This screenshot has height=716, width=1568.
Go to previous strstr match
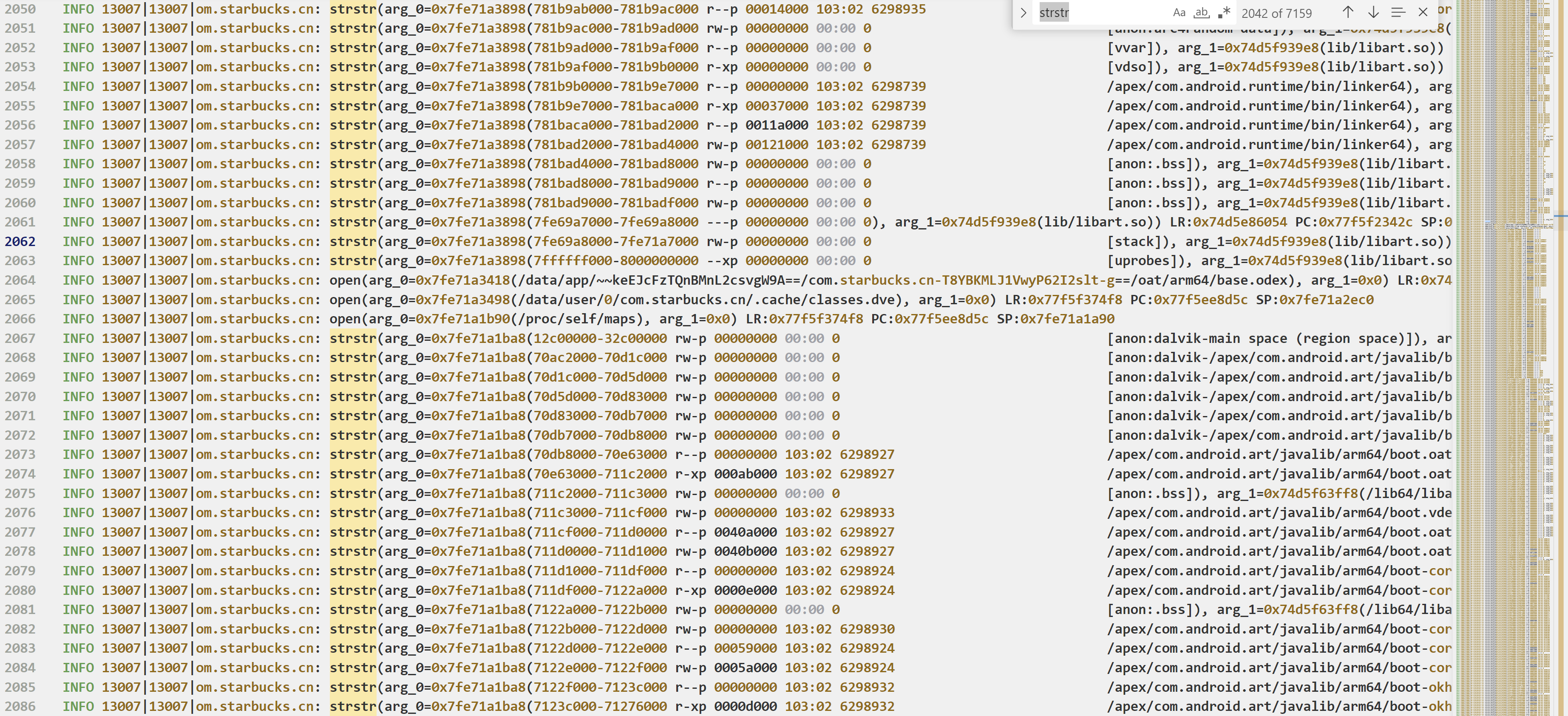click(x=1348, y=12)
